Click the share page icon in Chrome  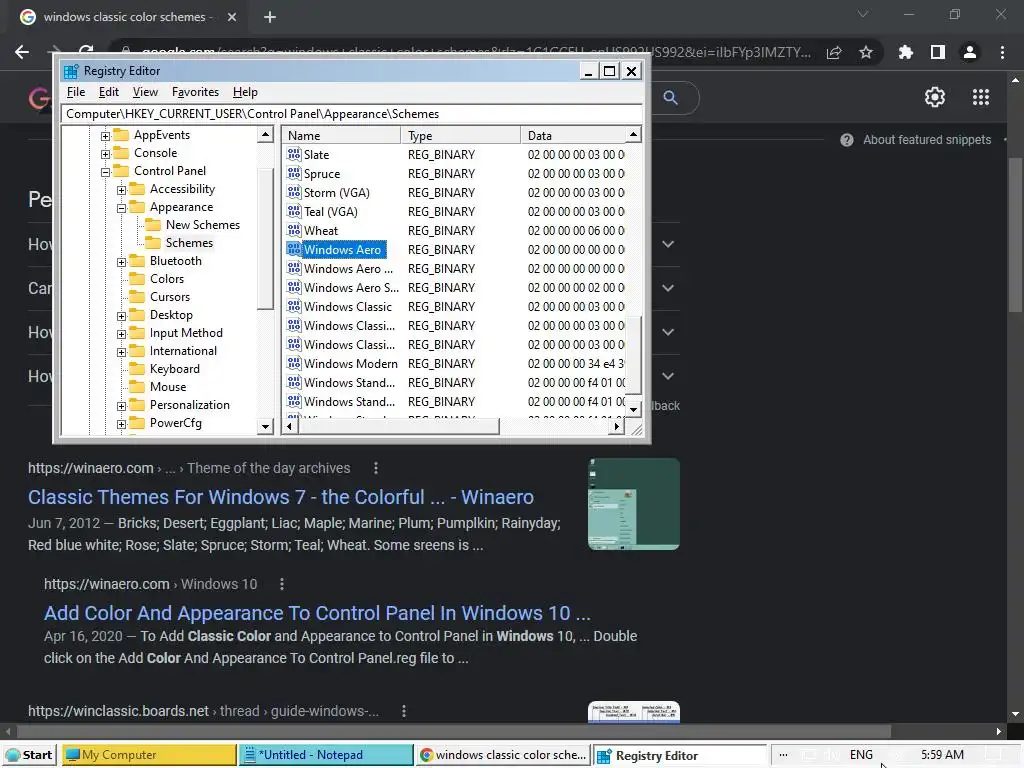[834, 52]
